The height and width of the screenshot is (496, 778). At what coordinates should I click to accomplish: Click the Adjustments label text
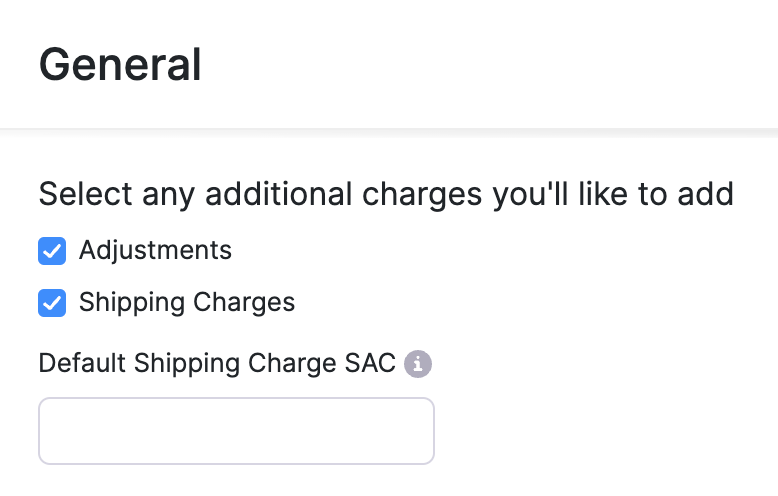click(x=155, y=250)
